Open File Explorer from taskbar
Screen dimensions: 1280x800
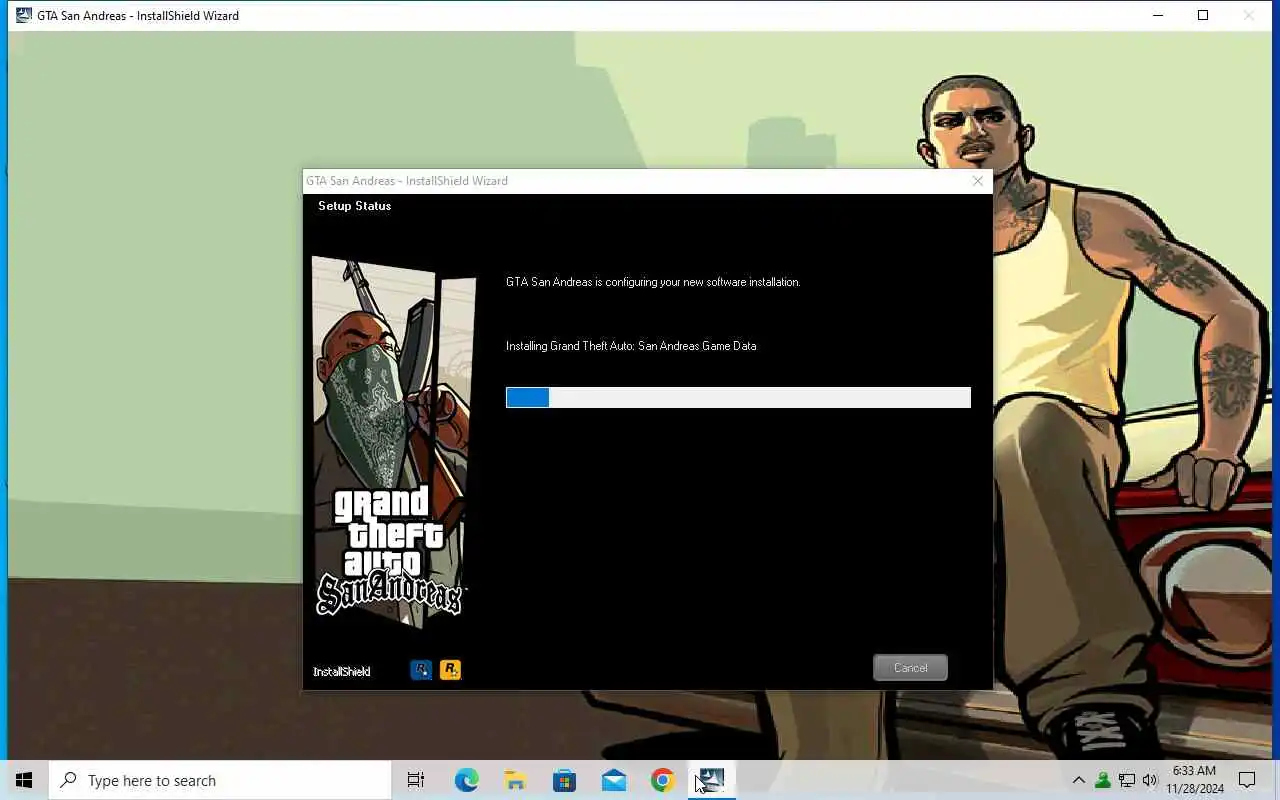point(515,780)
